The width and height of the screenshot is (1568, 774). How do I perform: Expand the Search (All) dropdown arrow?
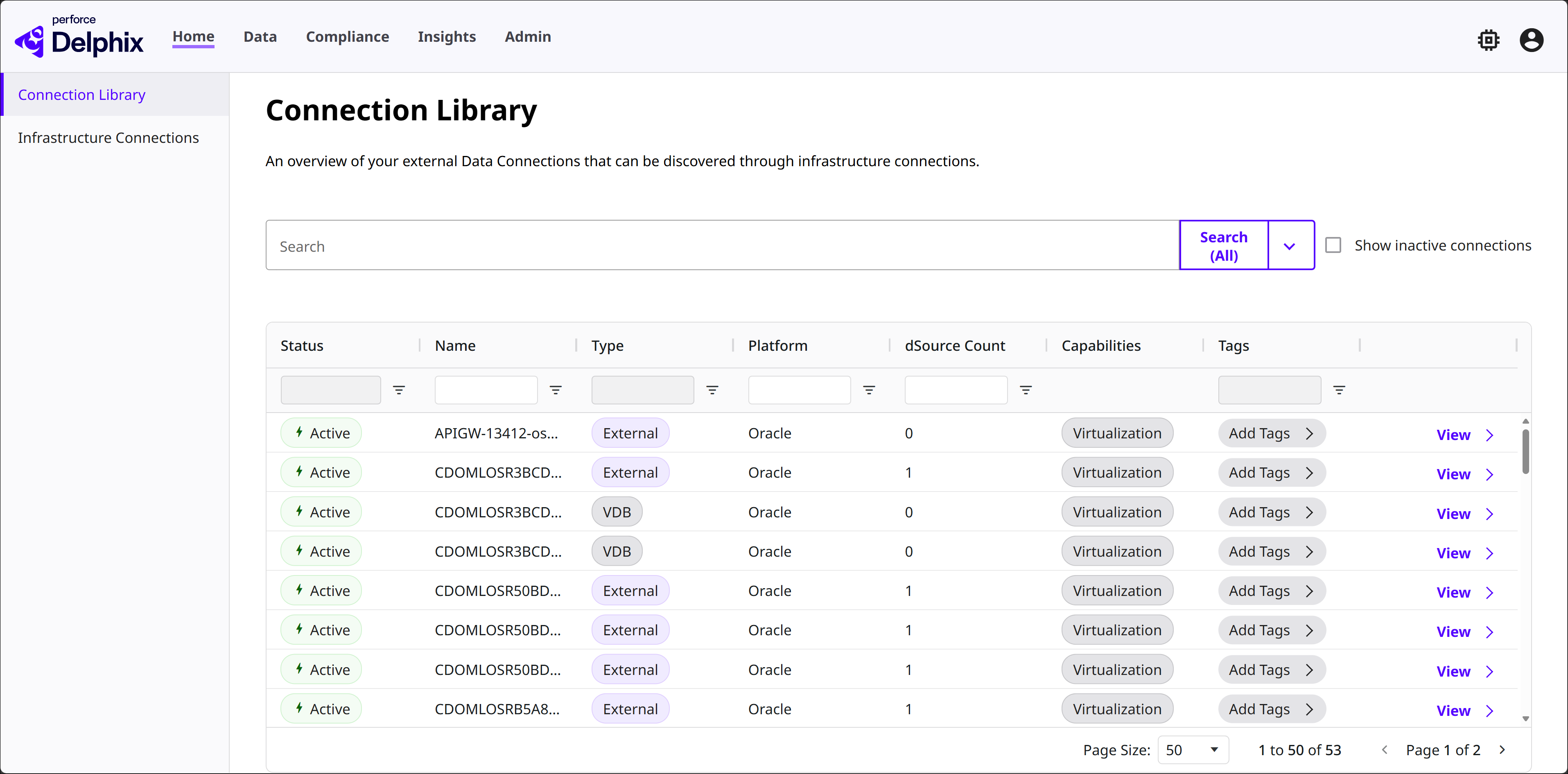1290,246
